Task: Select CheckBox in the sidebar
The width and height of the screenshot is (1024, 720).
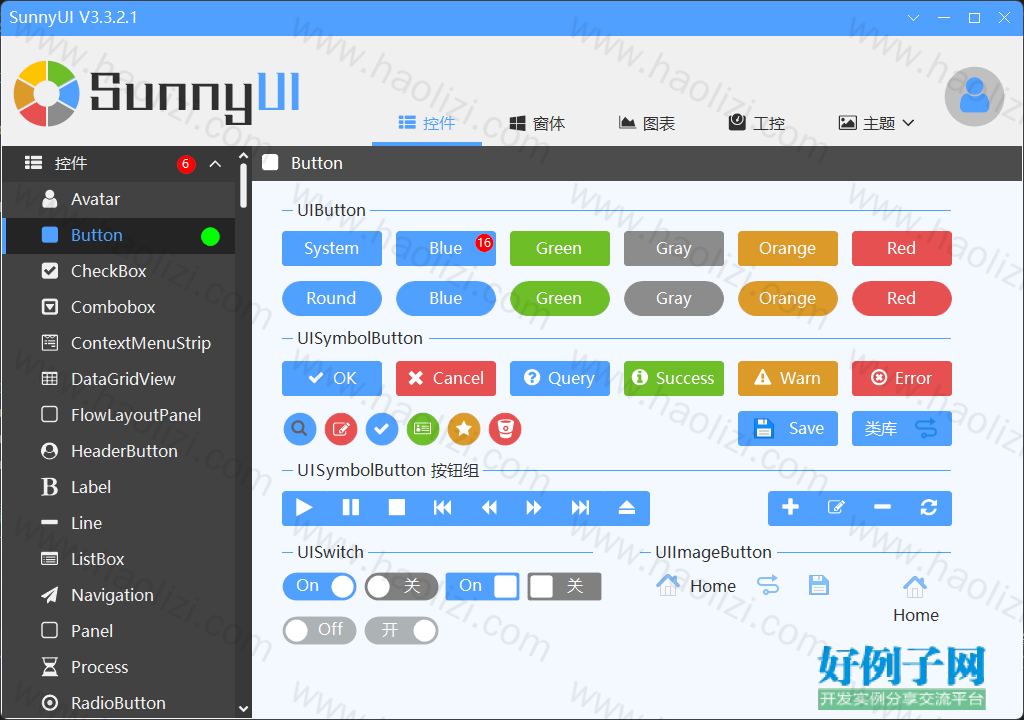Action: click(x=119, y=271)
